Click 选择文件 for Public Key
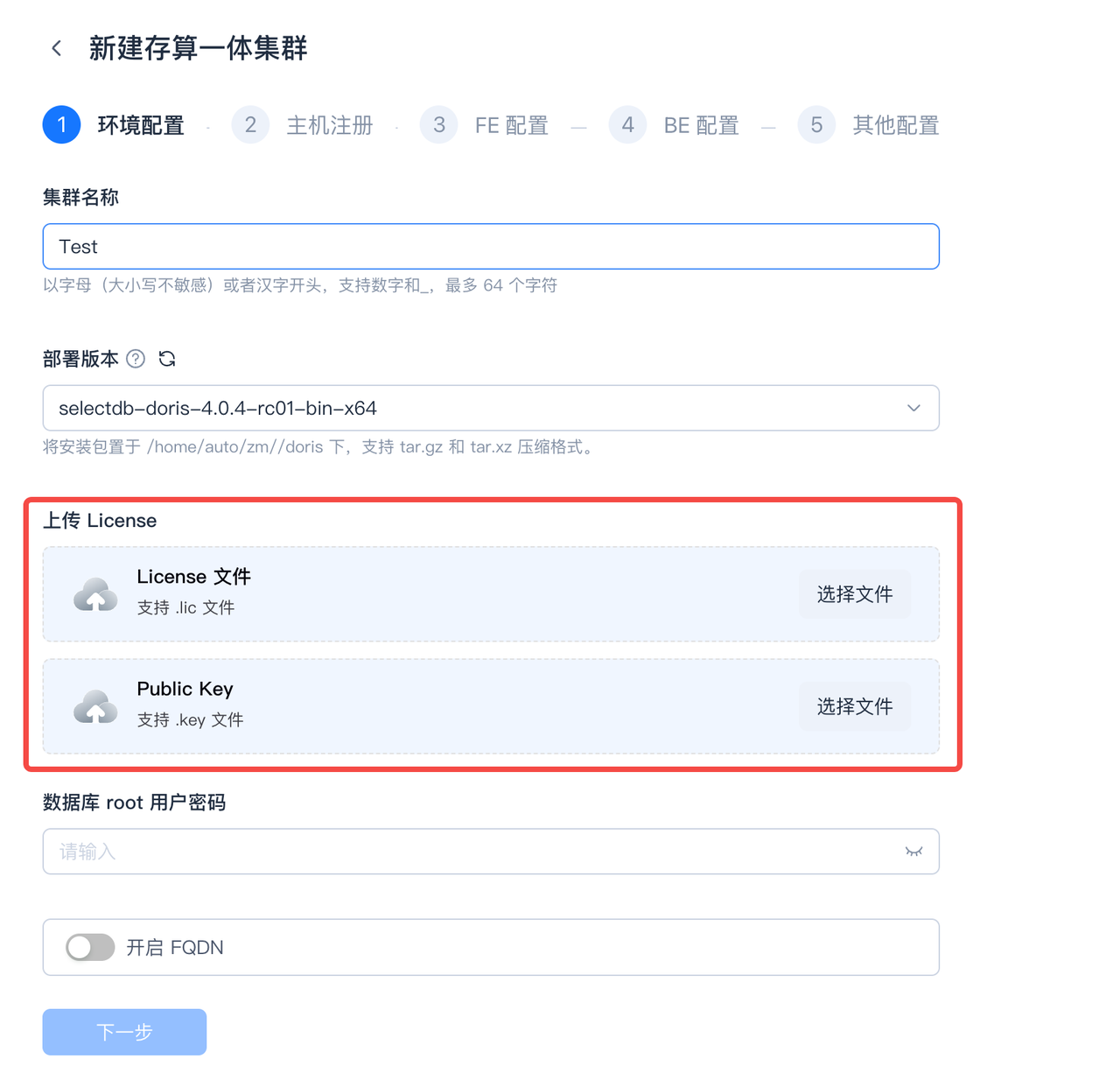 point(855,706)
